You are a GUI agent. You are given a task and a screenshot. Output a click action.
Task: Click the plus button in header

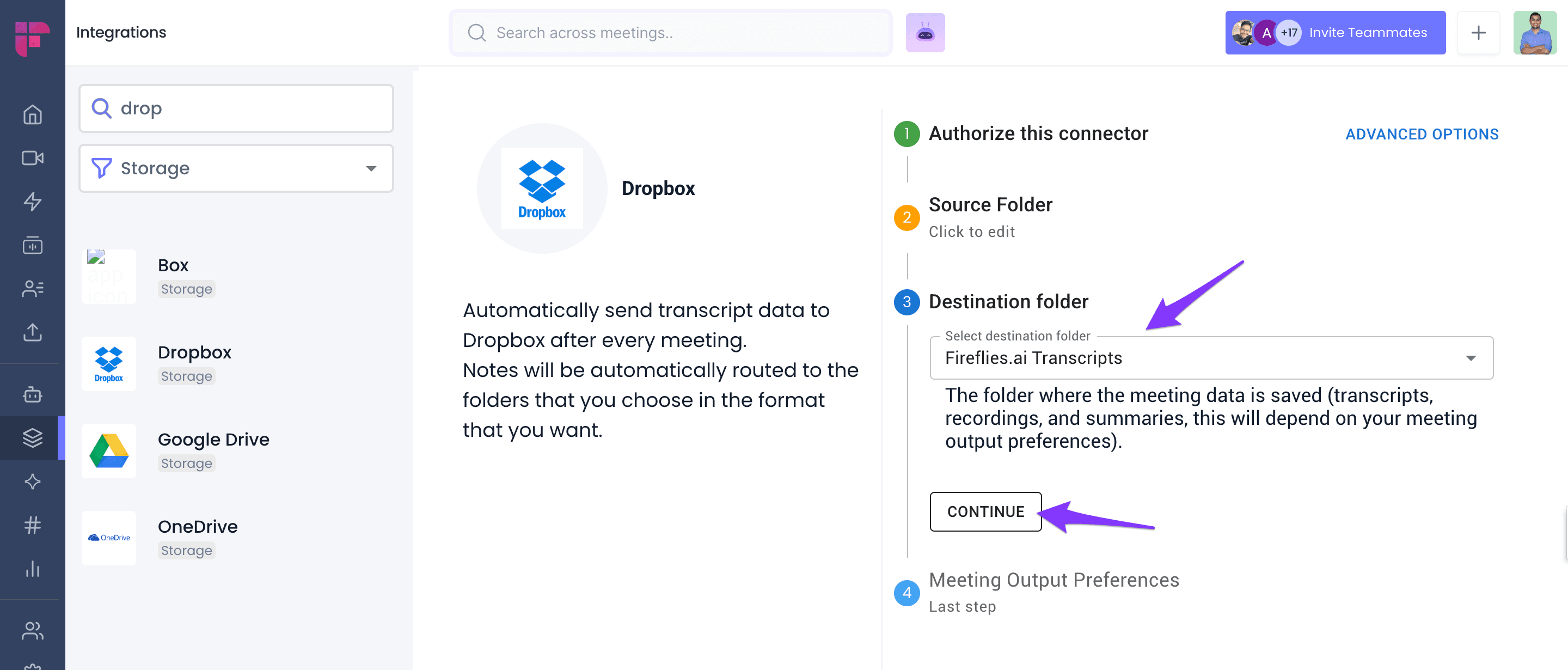pyautogui.click(x=1478, y=33)
